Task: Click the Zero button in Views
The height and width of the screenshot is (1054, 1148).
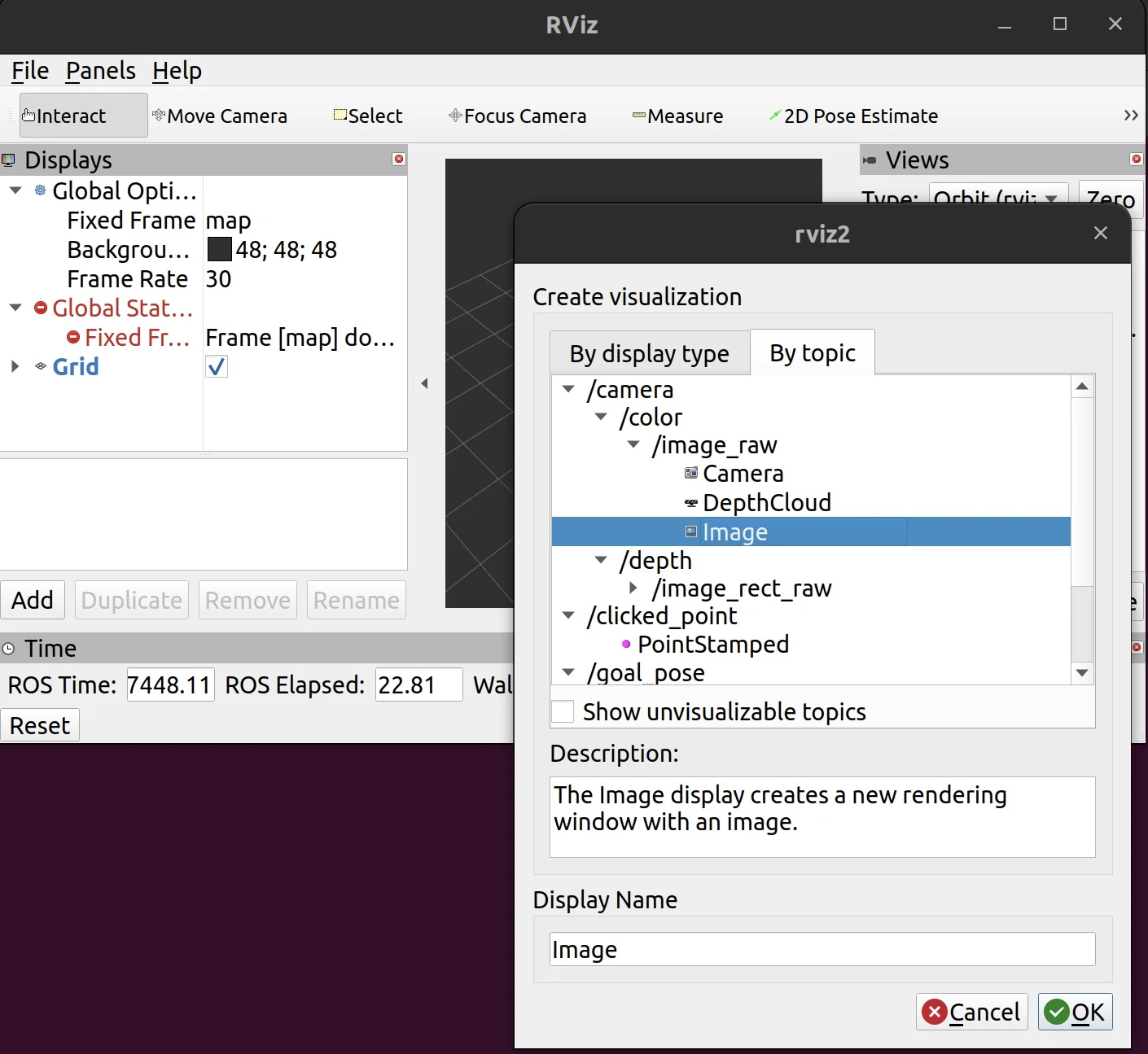Action: click(x=1111, y=199)
